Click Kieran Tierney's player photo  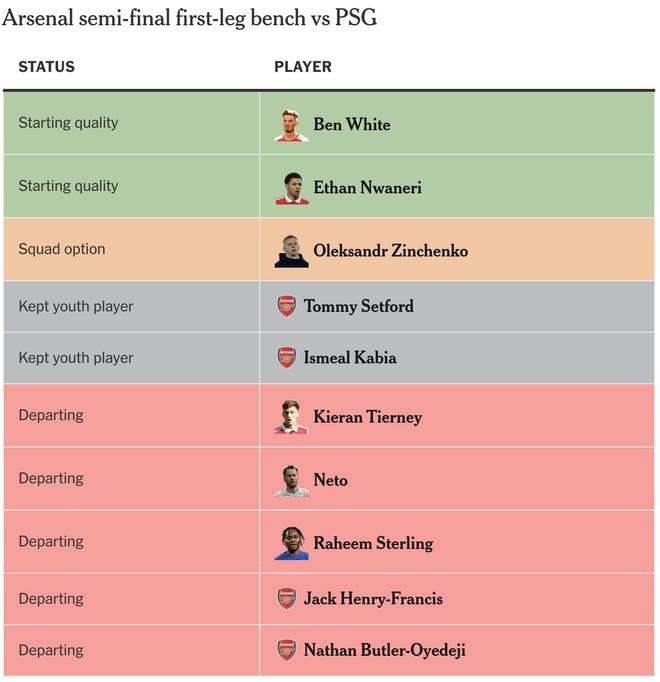pyautogui.click(x=291, y=416)
